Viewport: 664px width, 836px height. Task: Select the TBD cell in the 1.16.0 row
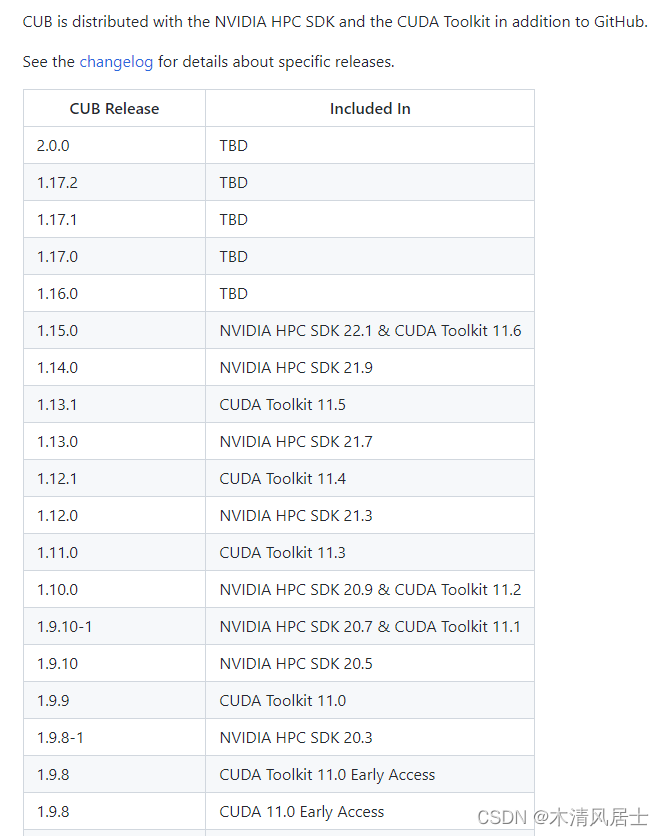click(x=370, y=293)
